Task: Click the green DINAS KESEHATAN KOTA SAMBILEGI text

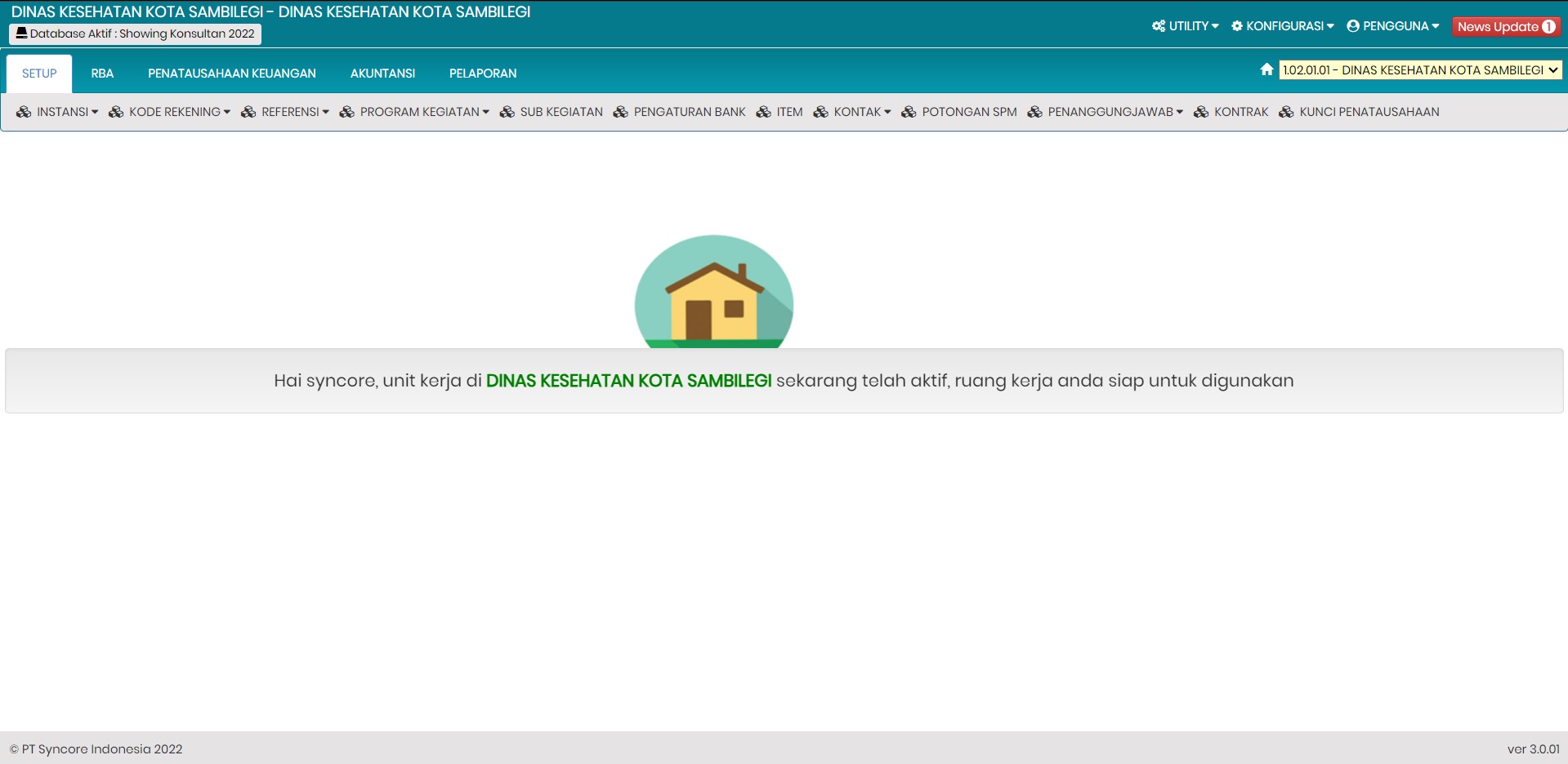Action: 628,381
